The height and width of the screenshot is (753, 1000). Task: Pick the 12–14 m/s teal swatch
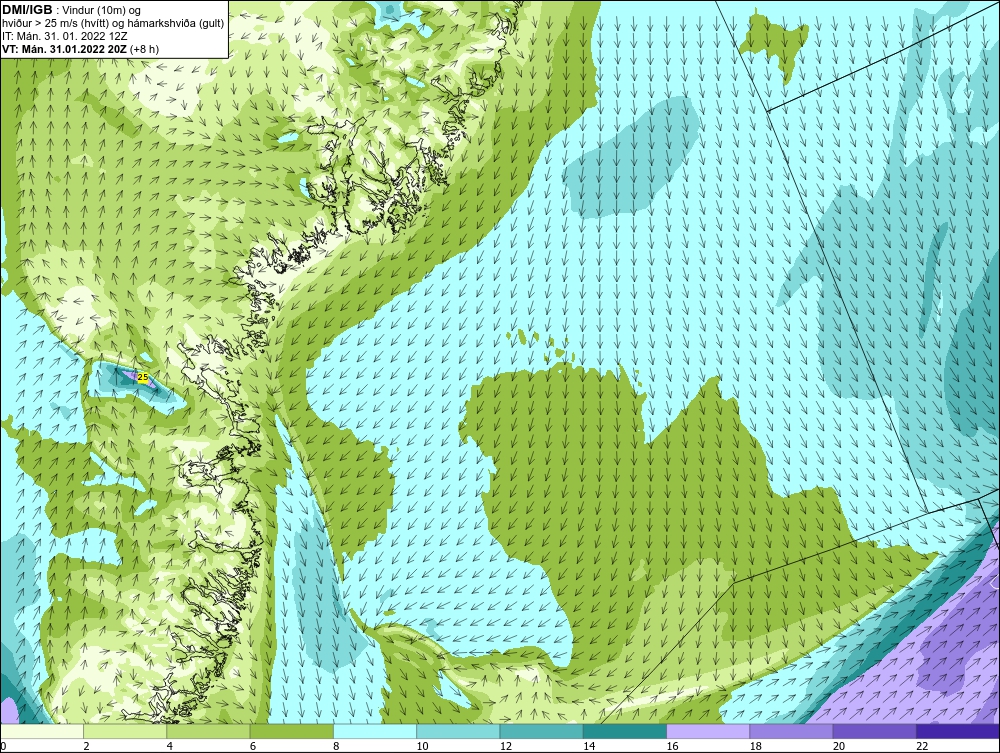(x=541, y=731)
